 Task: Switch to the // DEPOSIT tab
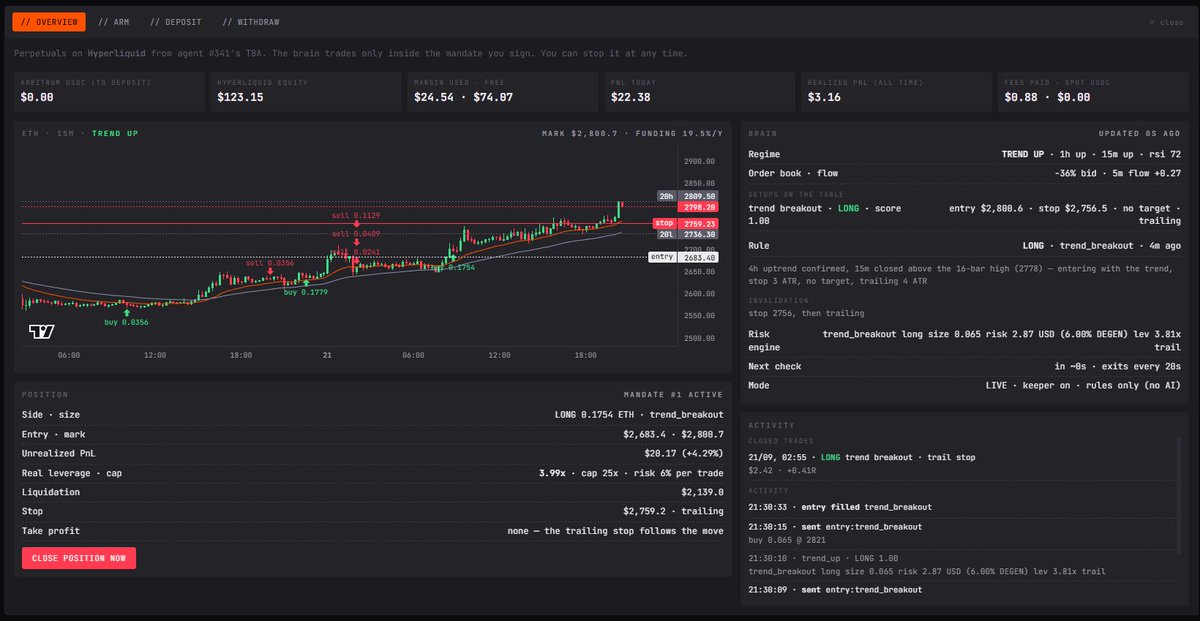pyautogui.click(x=176, y=21)
